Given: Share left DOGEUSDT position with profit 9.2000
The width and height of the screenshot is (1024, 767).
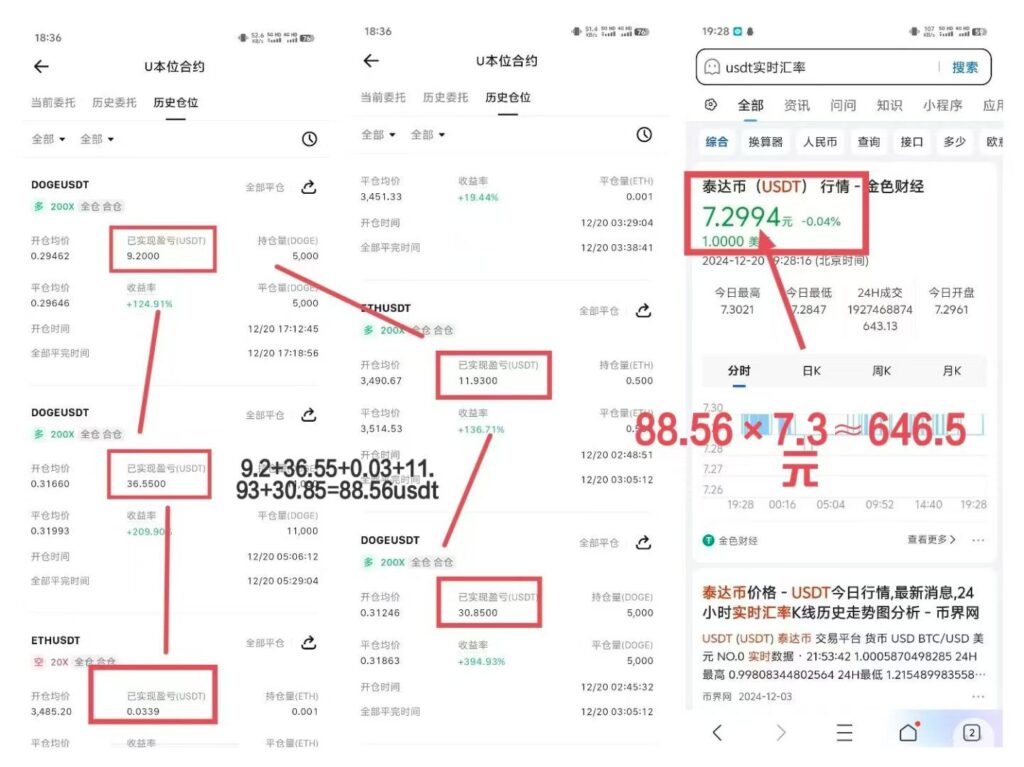Looking at the screenshot, I should [x=309, y=188].
